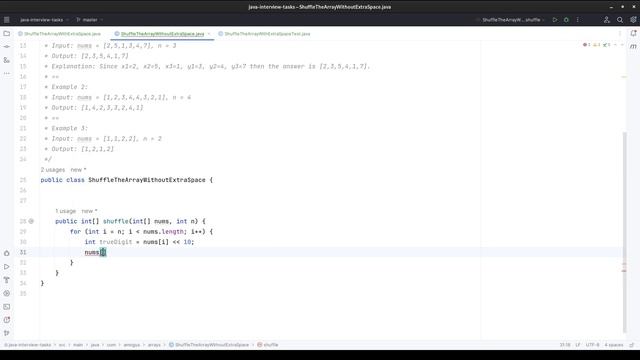This screenshot has height=360, width=640.
Task: Click '1 usage' hint above shuffle method
Action: (x=66, y=211)
